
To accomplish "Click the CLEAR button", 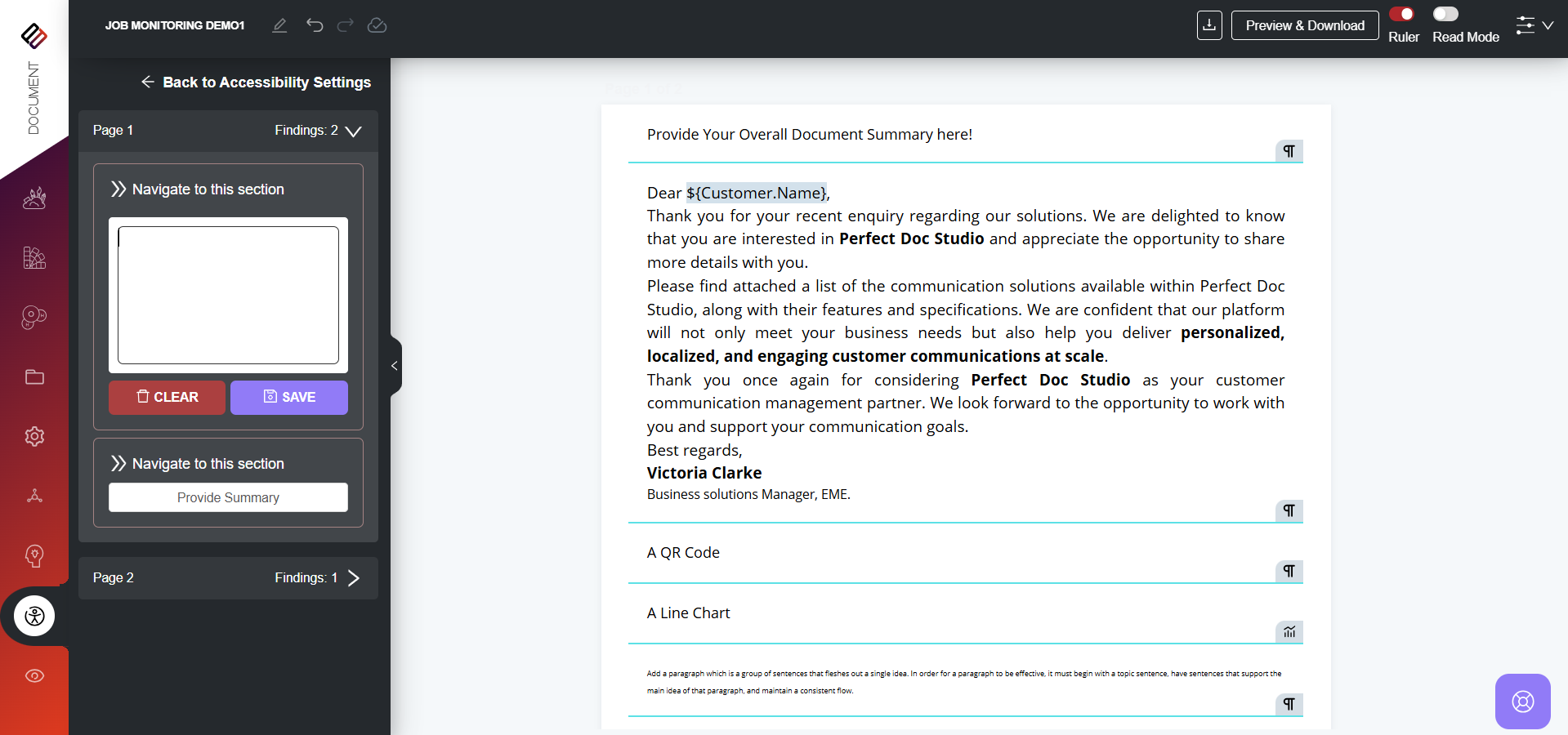I will (167, 397).
